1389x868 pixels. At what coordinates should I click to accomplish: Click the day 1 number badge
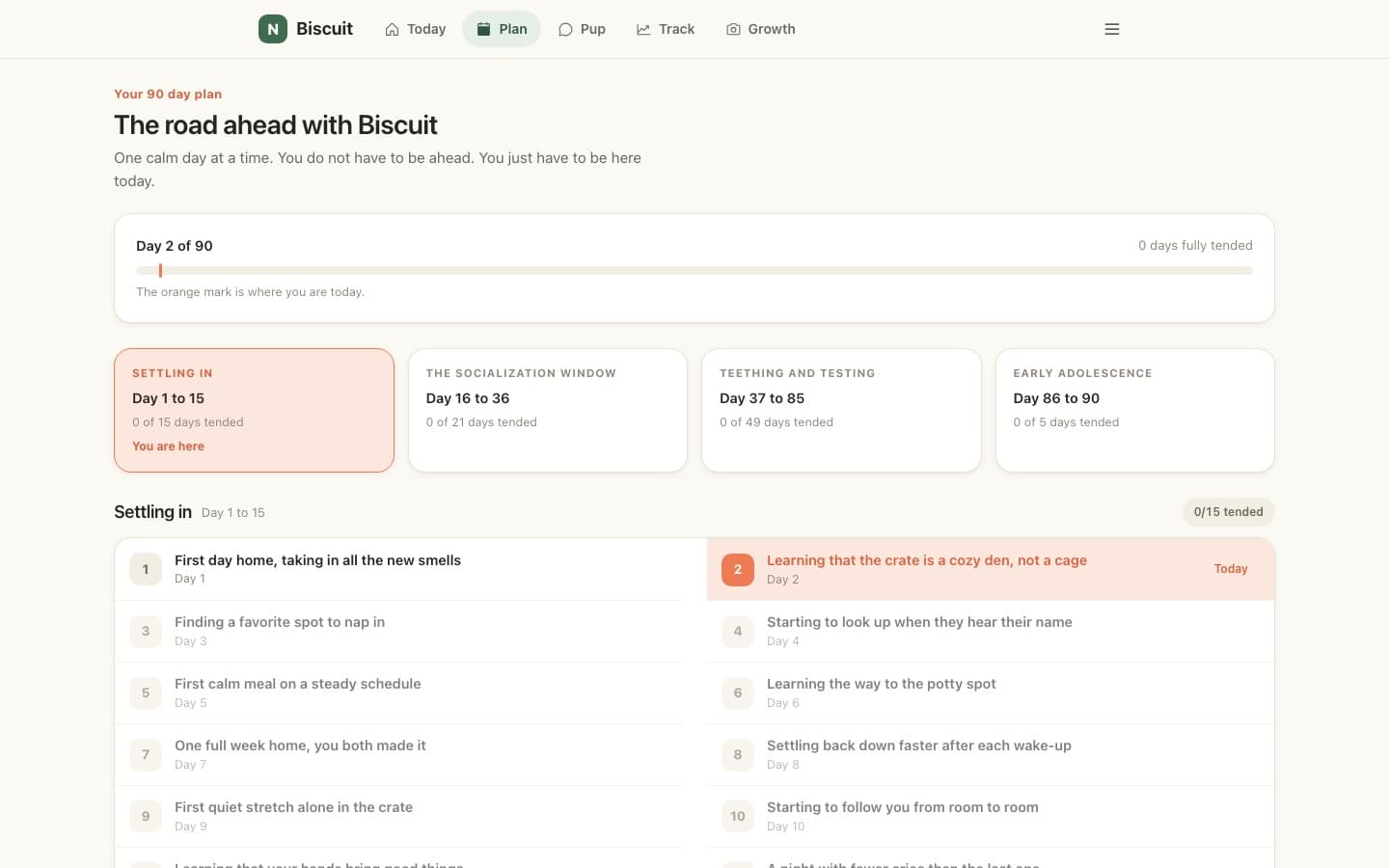146,569
